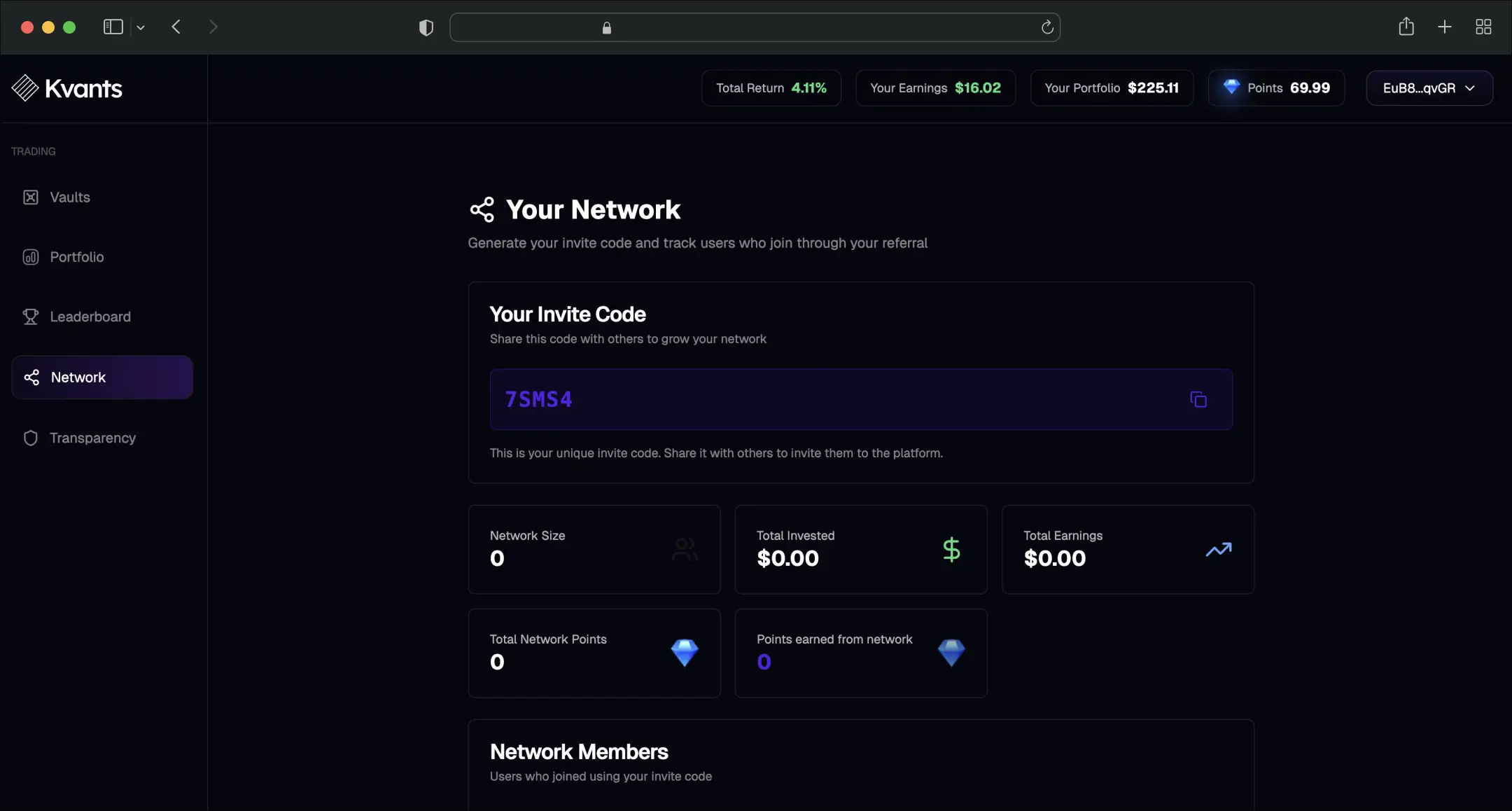Show the tab overview grid

click(1483, 27)
